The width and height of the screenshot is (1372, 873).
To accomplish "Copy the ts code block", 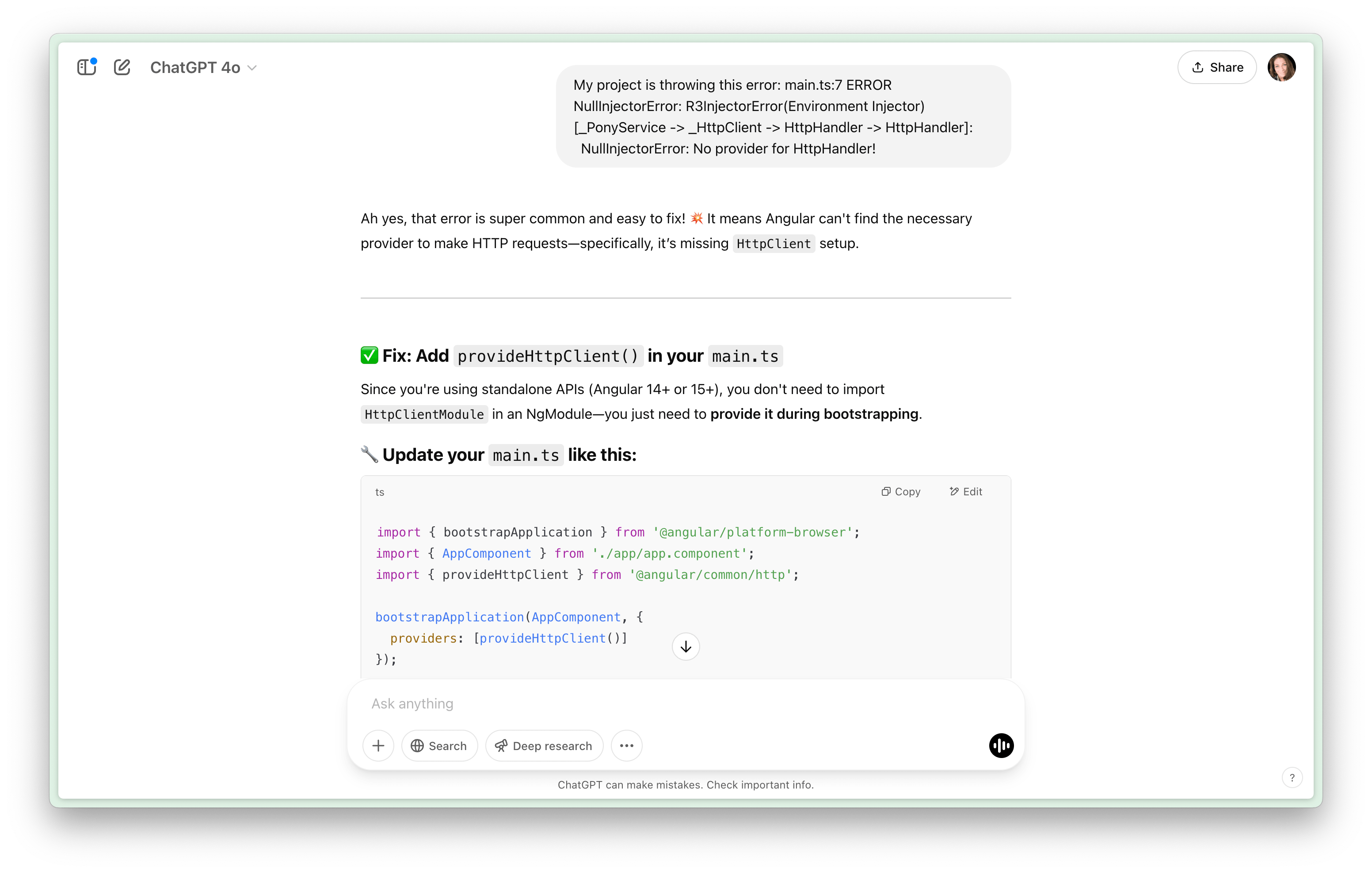I will point(901,491).
